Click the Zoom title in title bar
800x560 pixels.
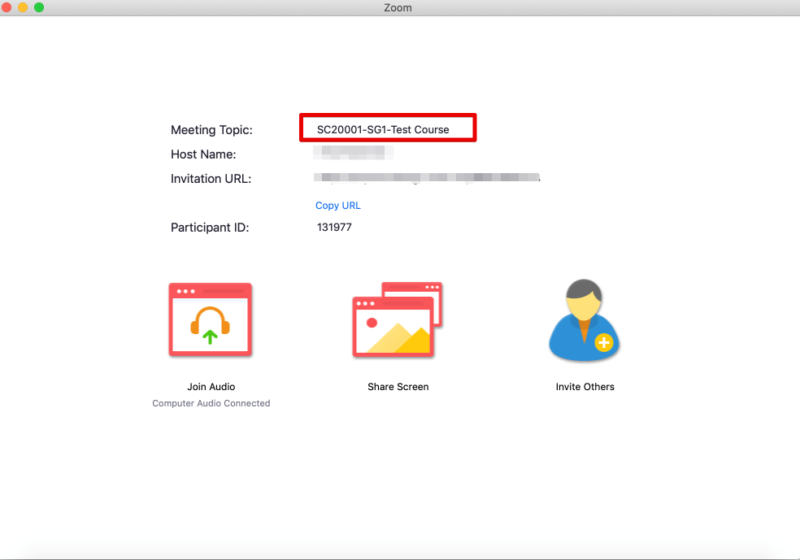click(x=399, y=8)
